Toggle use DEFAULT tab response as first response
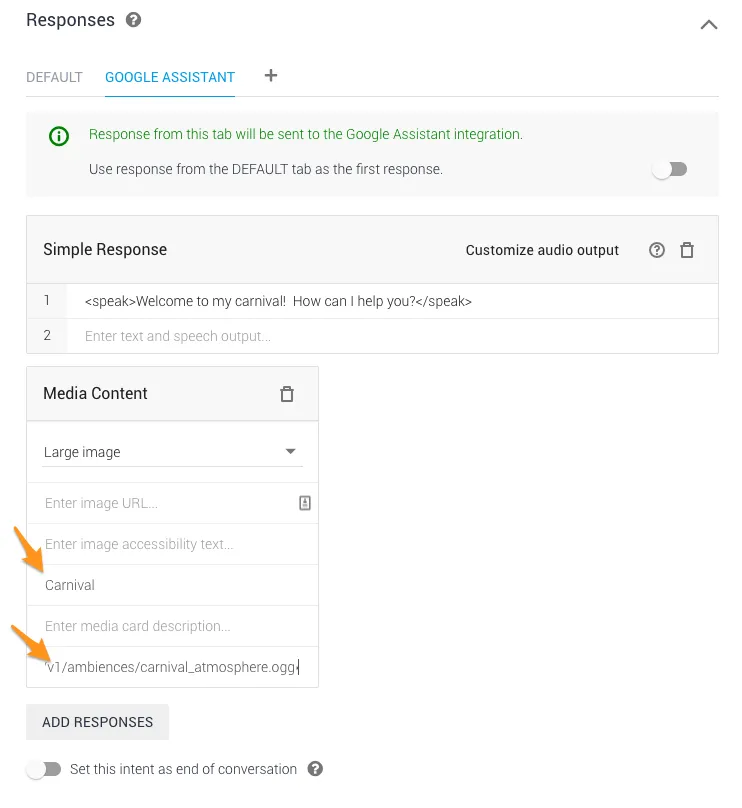742x808 pixels. coord(670,169)
